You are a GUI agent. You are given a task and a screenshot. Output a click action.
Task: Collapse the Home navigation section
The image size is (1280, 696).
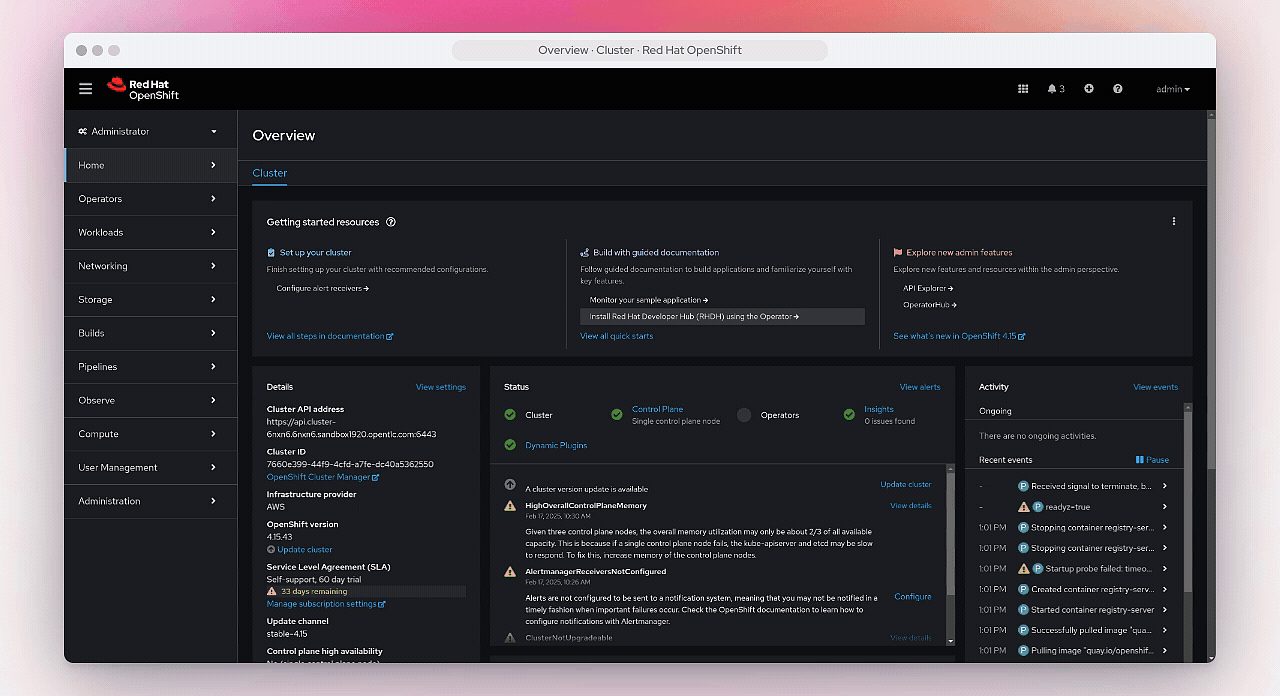[150, 165]
